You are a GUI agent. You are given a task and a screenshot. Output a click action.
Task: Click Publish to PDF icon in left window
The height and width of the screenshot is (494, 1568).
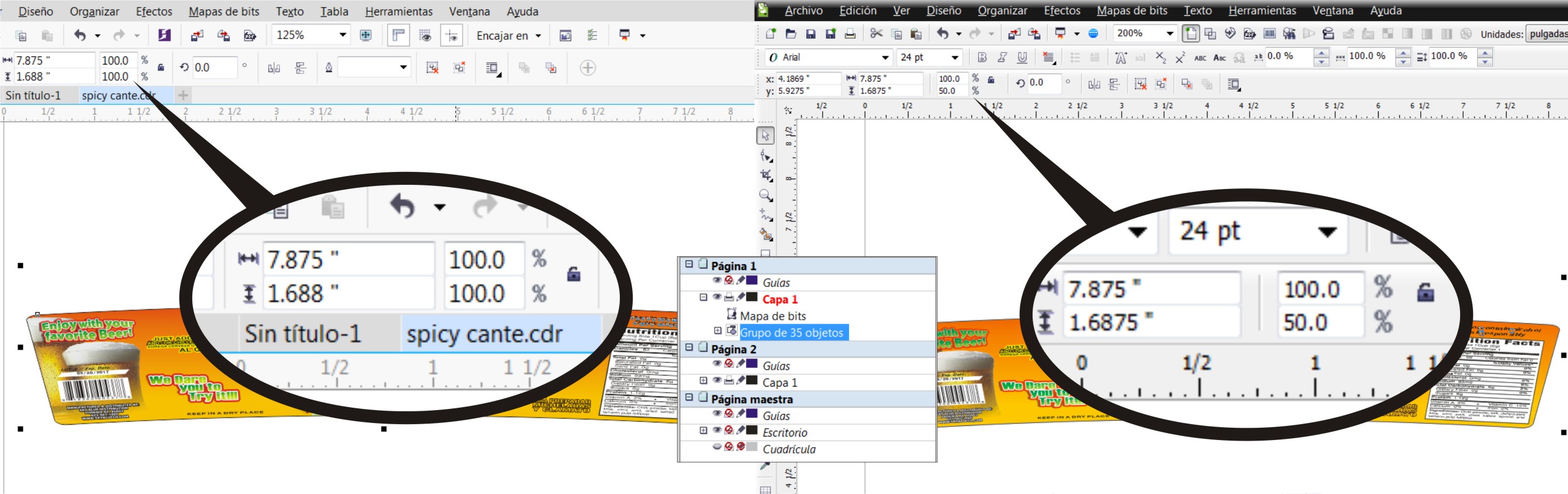point(250,35)
